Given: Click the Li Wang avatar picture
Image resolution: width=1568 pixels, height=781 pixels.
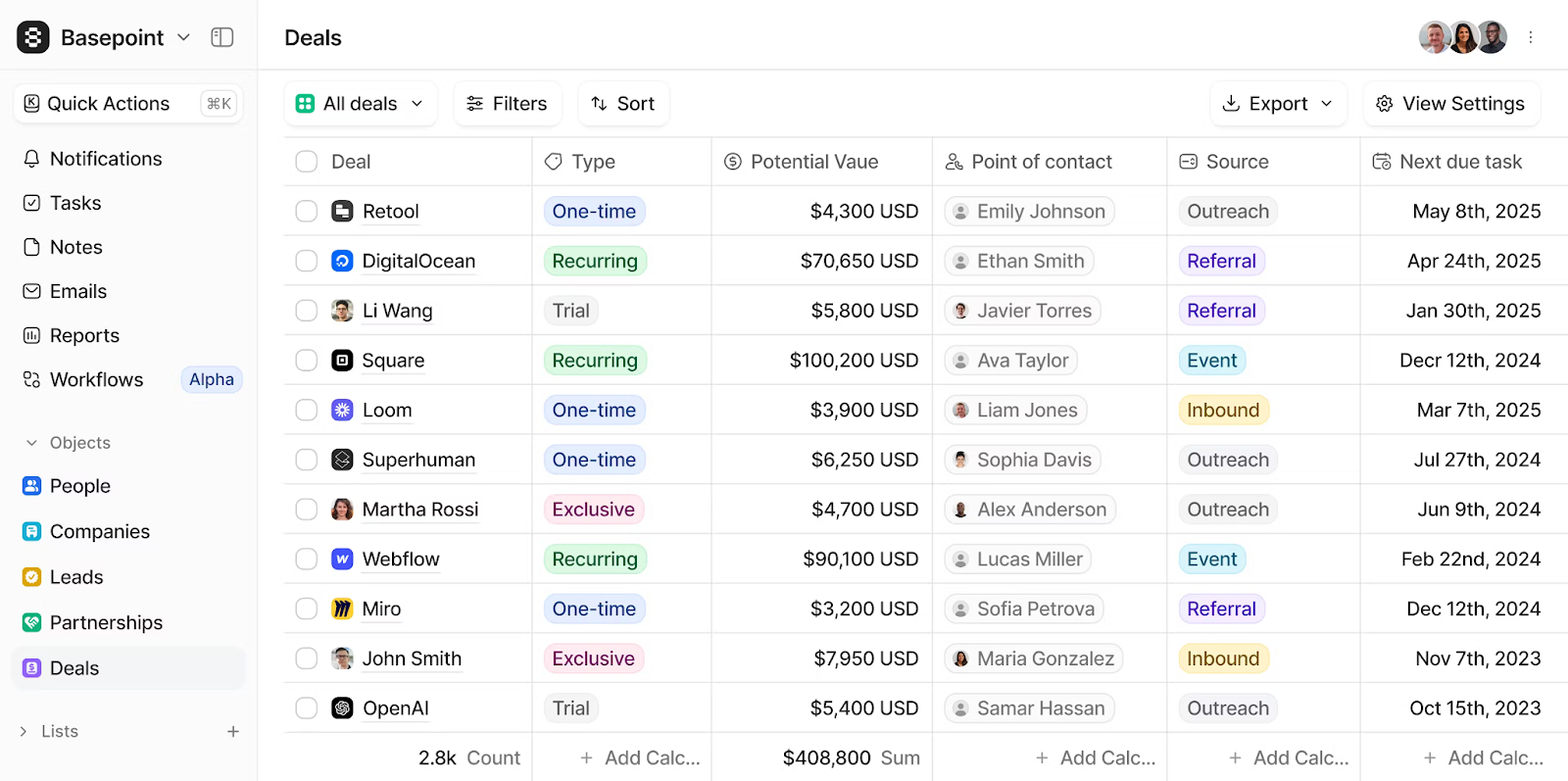Looking at the screenshot, I should pos(342,311).
